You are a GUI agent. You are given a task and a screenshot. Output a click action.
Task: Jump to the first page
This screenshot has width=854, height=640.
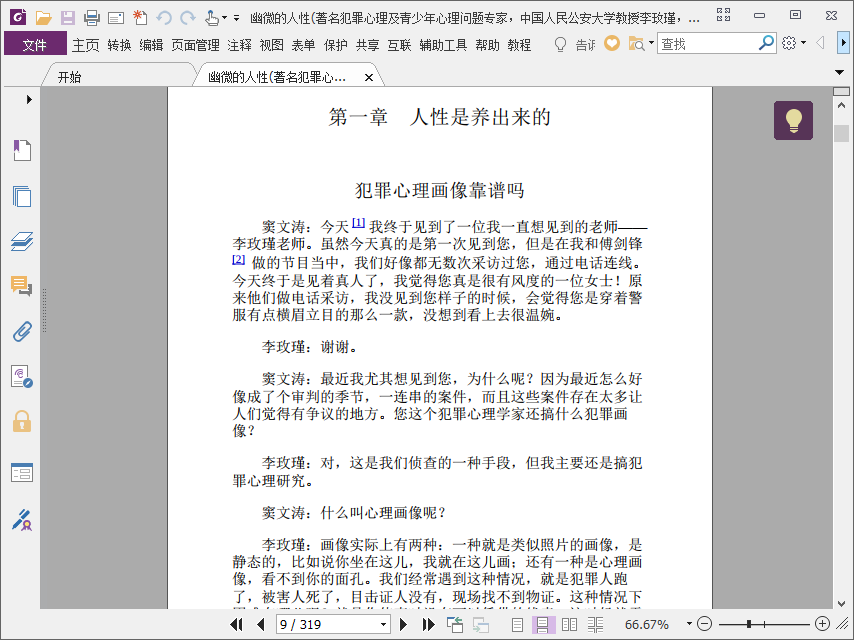pyautogui.click(x=237, y=624)
